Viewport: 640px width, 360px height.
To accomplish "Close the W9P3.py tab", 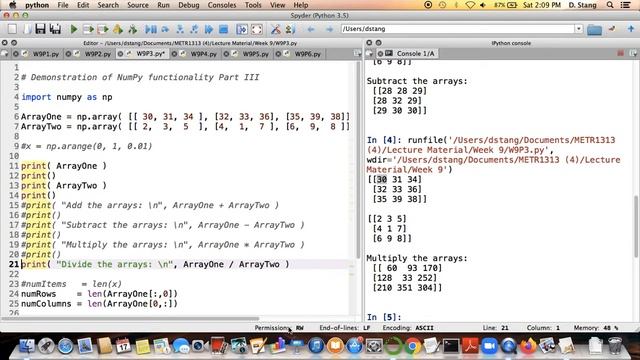I will click(120, 53).
